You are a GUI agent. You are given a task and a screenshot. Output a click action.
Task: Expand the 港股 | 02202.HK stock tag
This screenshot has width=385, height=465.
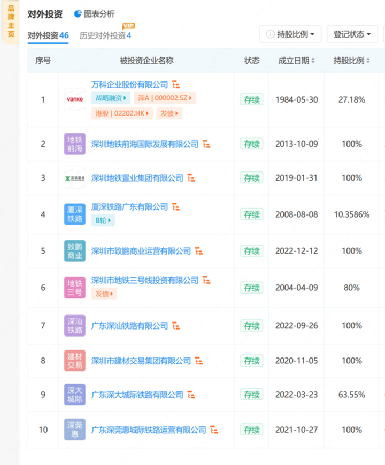coord(122,113)
